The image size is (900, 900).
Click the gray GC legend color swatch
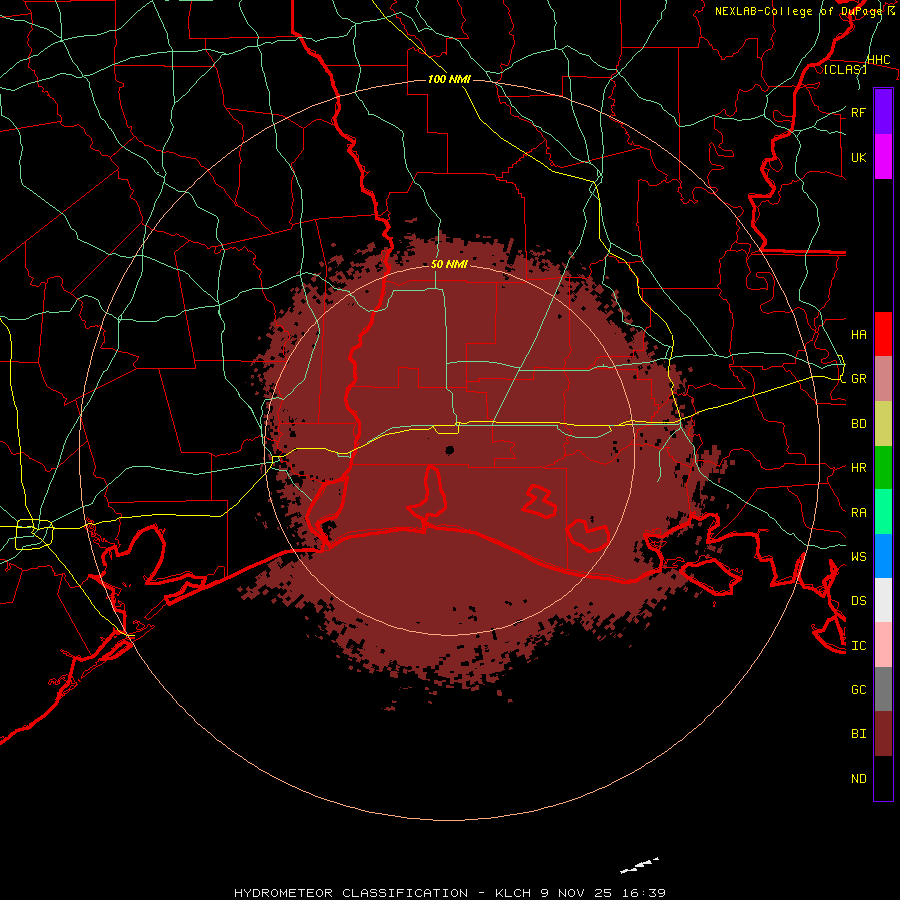coord(883,689)
